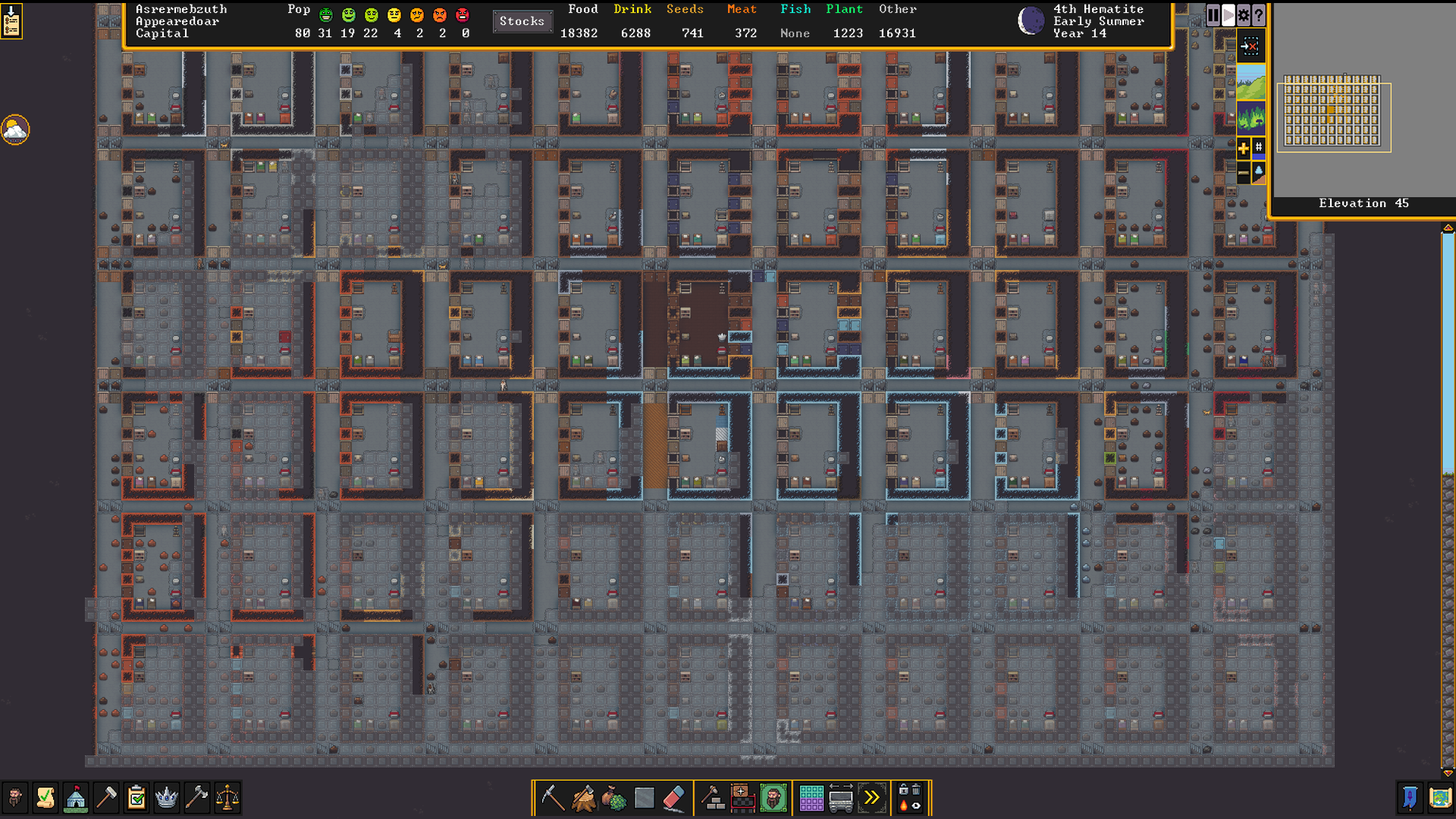This screenshot has width=1456, height=819.
Task: Open the stockpile placement tool
Action: (x=742, y=798)
